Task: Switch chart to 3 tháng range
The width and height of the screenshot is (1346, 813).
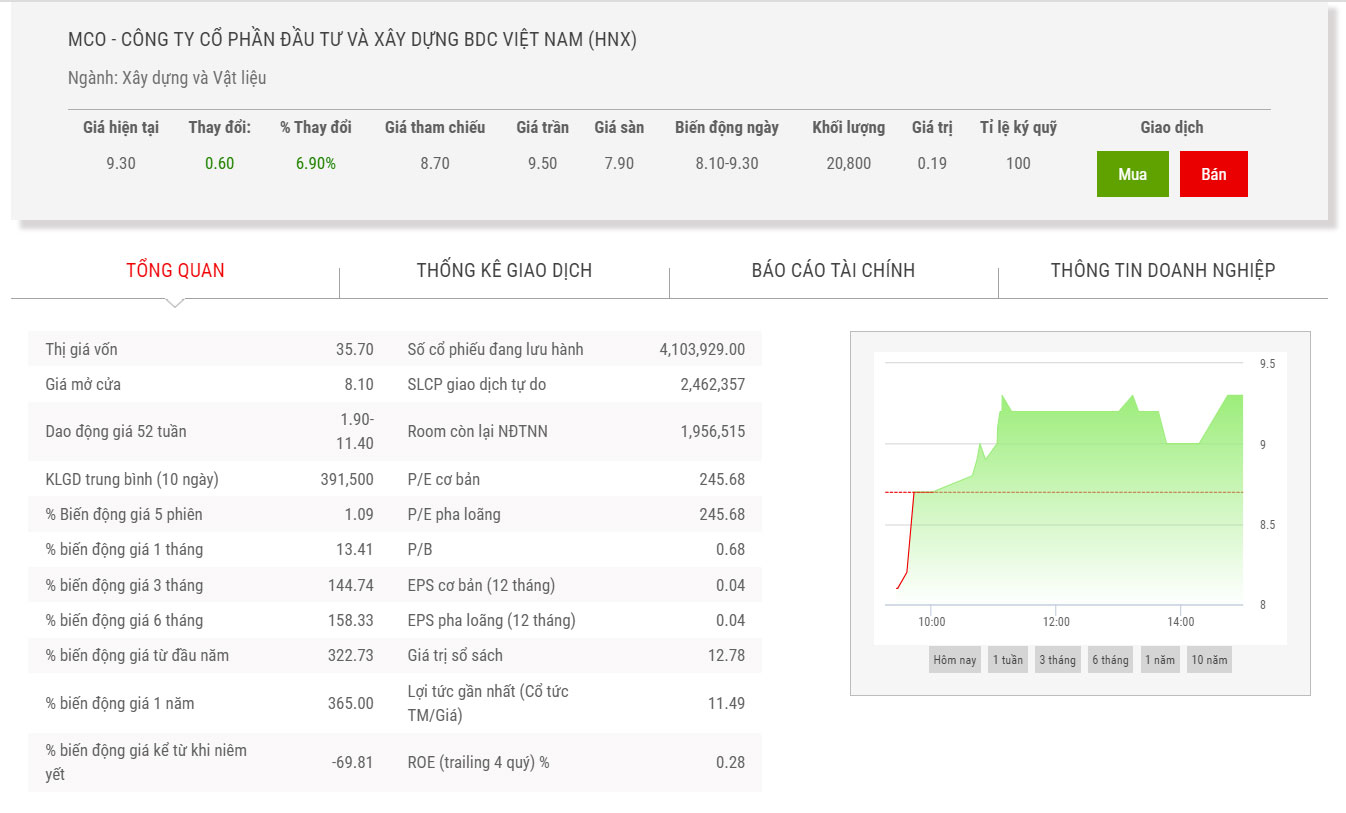Action: [1057, 660]
